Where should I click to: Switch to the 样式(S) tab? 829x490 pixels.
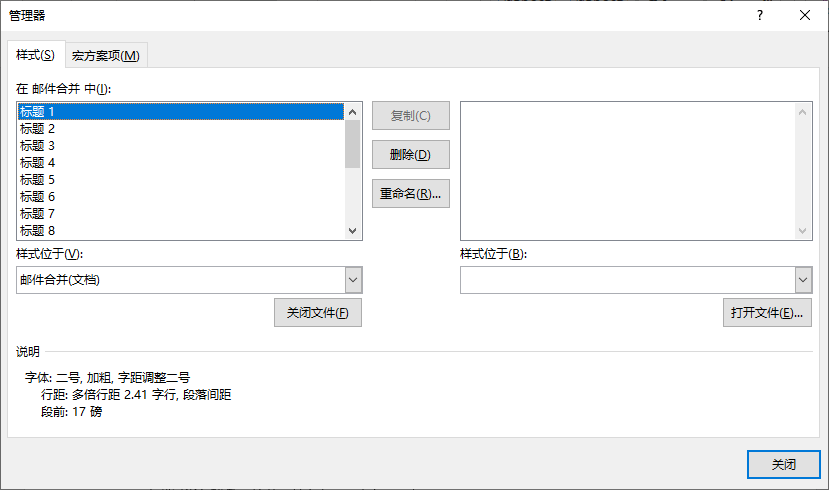point(36,54)
